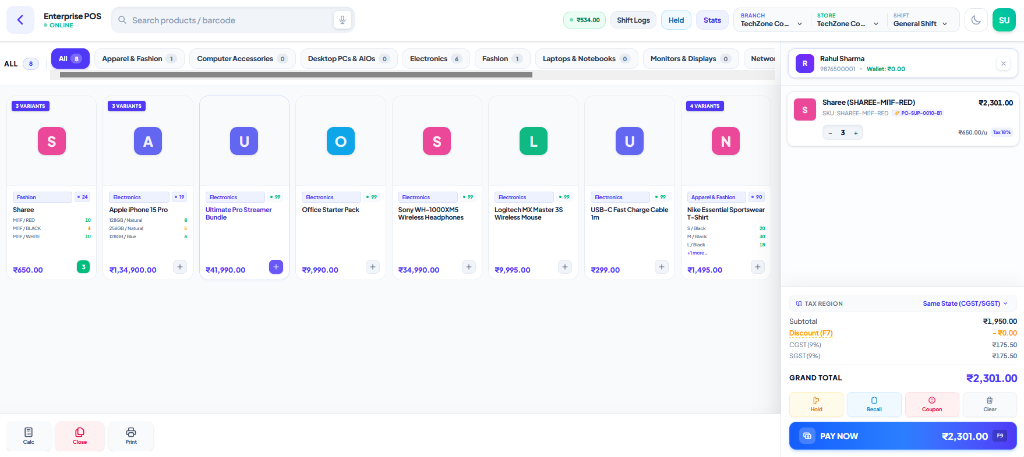1024x457 pixels.
Task: Select the iPhone 256GB / Natural variant
Action: click(148, 228)
